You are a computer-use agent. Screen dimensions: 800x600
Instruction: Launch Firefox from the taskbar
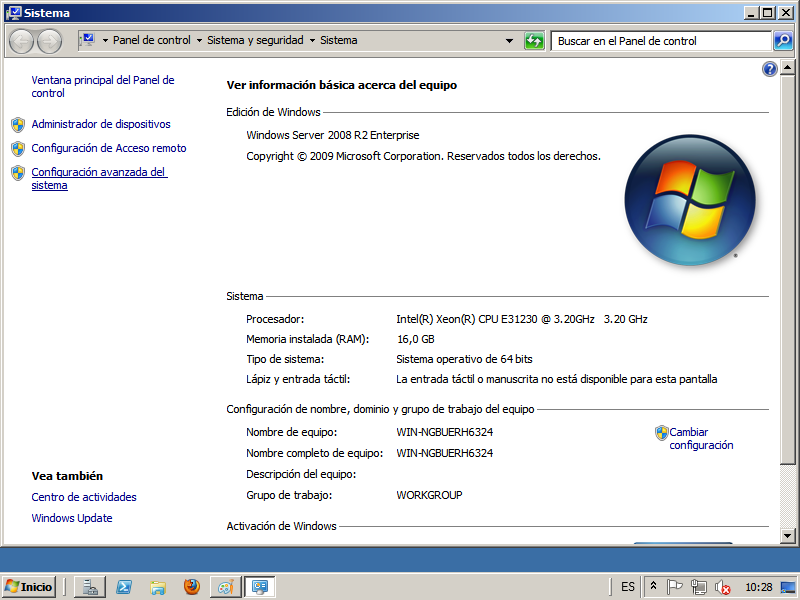[x=192, y=587]
